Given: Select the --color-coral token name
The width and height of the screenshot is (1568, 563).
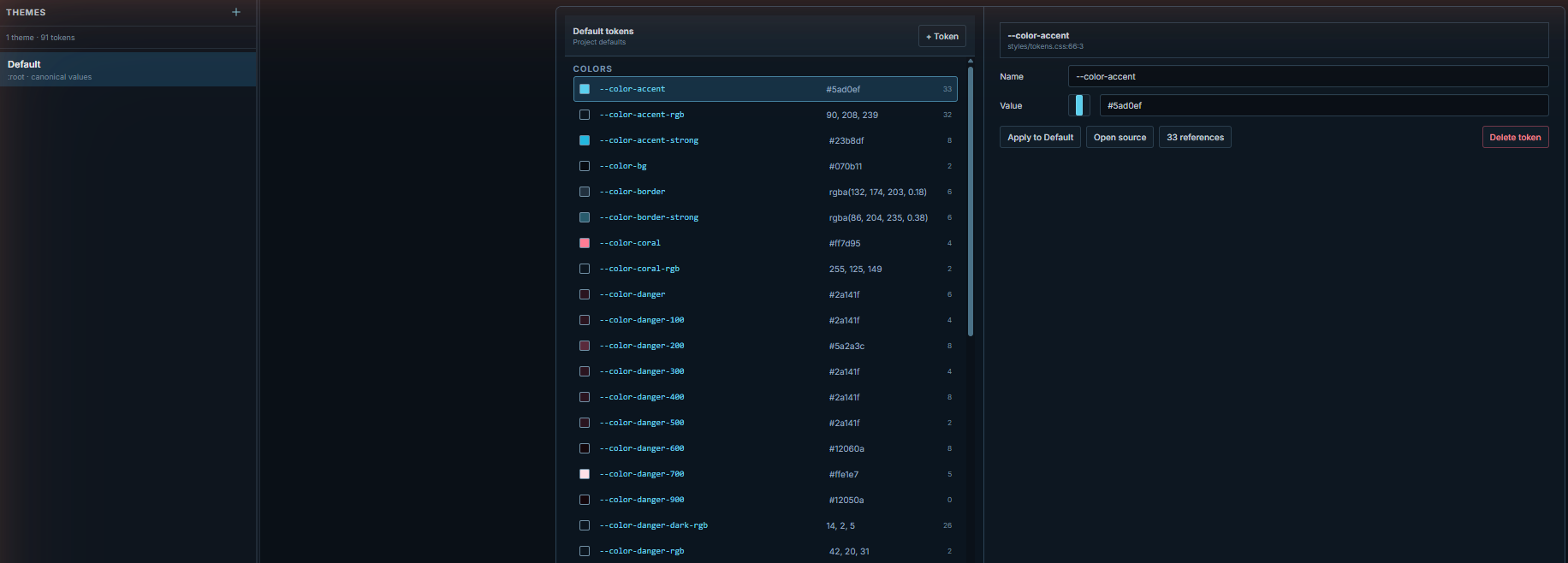Looking at the screenshot, I should [x=630, y=243].
